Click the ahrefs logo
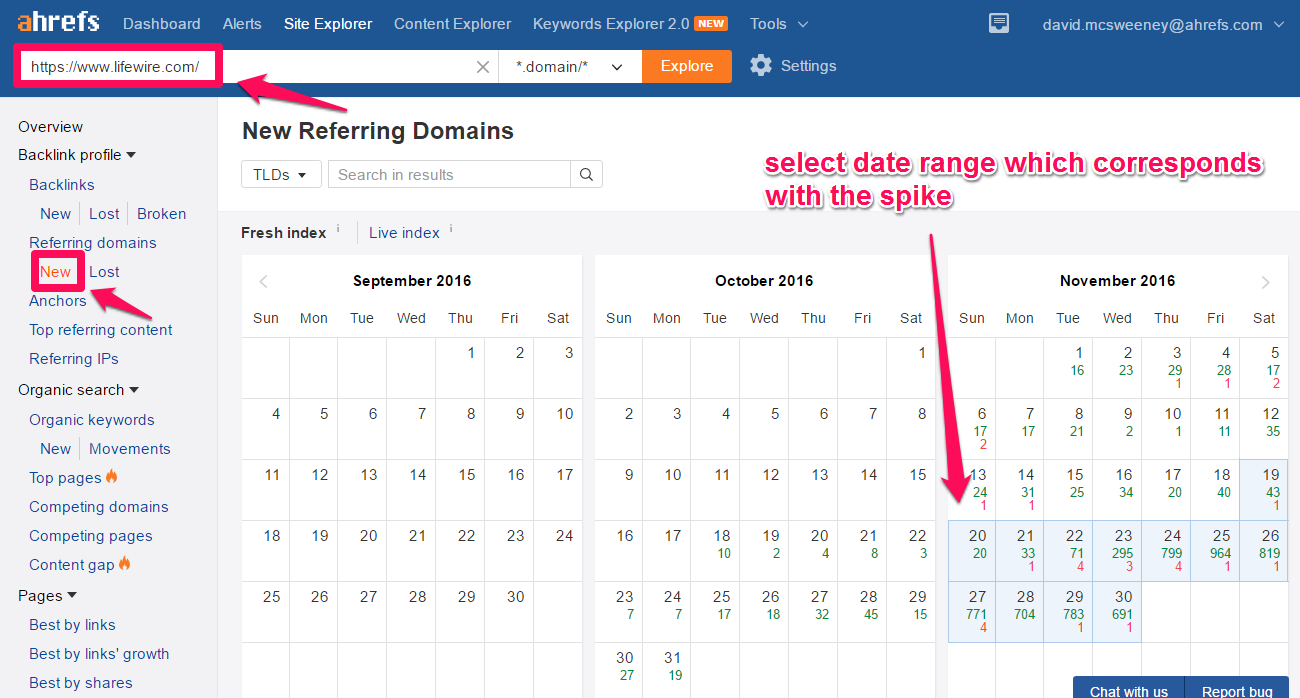Screen dimensions: 1300x698 pos(57,22)
